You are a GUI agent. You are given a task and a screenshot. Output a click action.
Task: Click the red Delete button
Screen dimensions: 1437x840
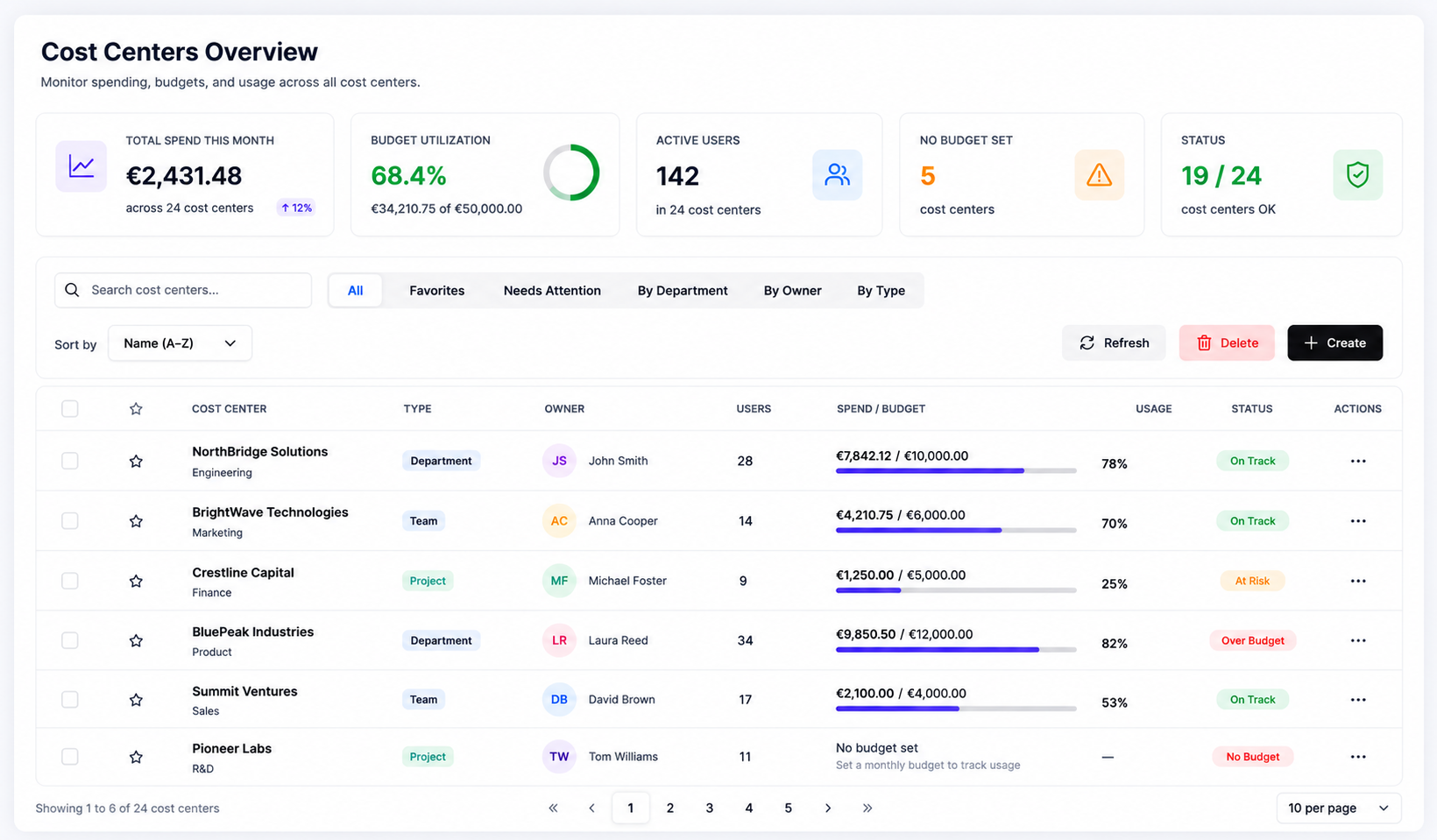pyautogui.click(x=1227, y=342)
